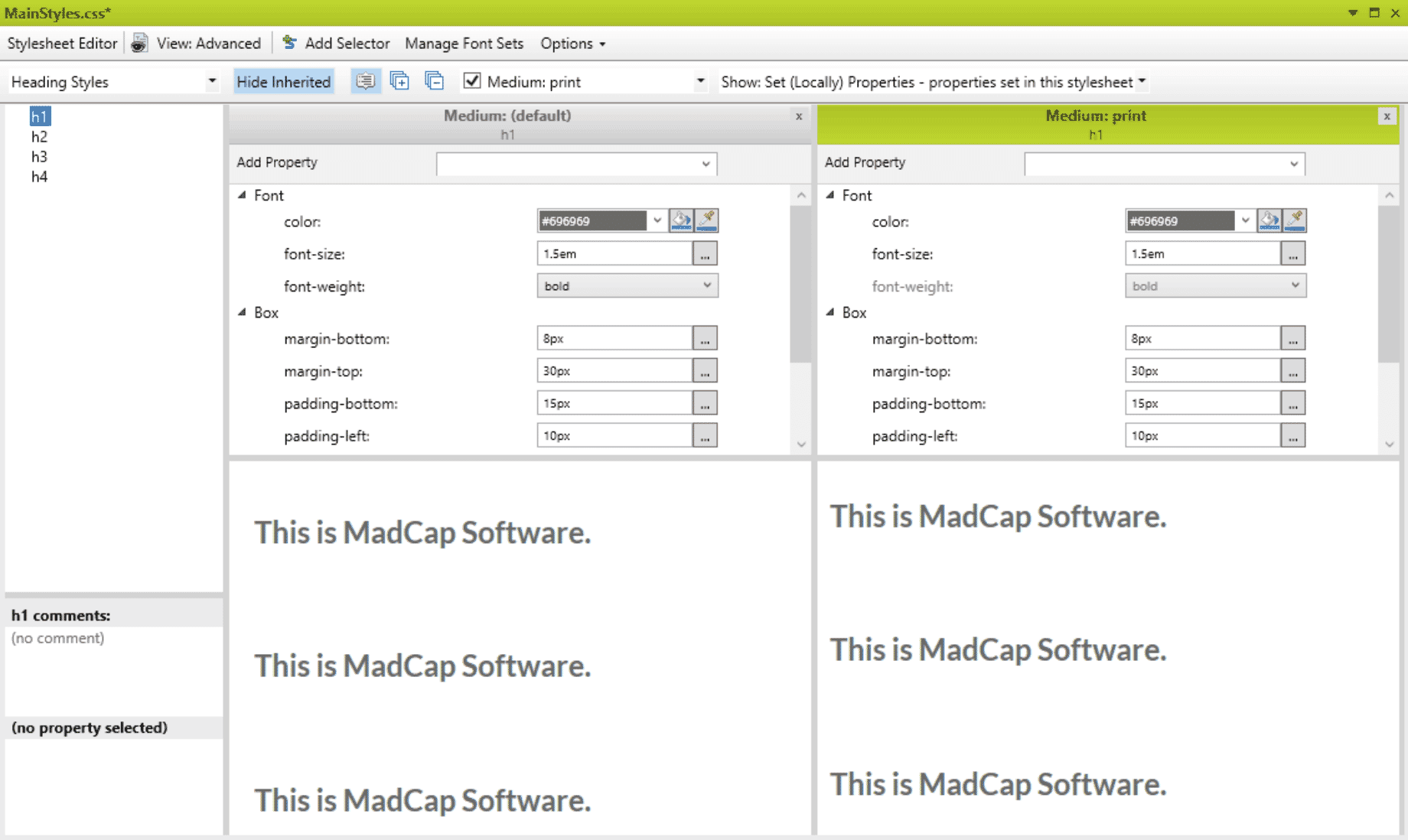Image resolution: width=1408 pixels, height=840 pixels.
Task: Click ellipsis button for print font-size
Action: [x=1293, y=253]
